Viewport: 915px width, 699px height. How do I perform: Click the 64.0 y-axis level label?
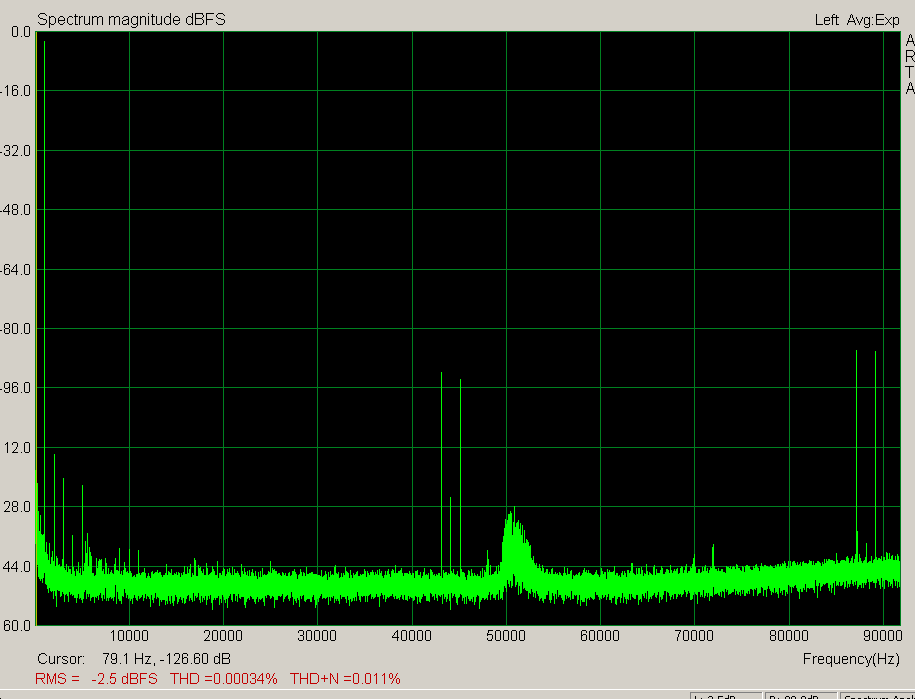pyautogui.click(x=16, y=270)
